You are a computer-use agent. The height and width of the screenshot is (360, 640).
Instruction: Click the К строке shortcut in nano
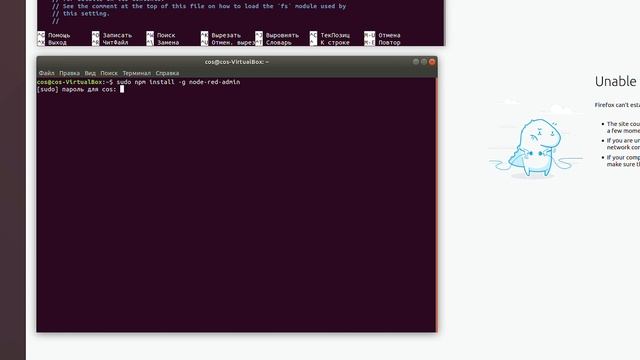330,42
